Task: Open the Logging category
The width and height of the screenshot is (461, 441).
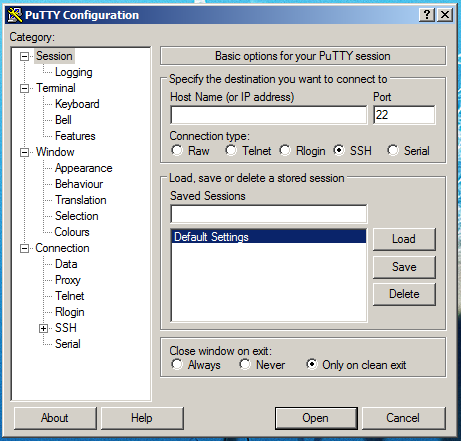Action: pos(74,72)
